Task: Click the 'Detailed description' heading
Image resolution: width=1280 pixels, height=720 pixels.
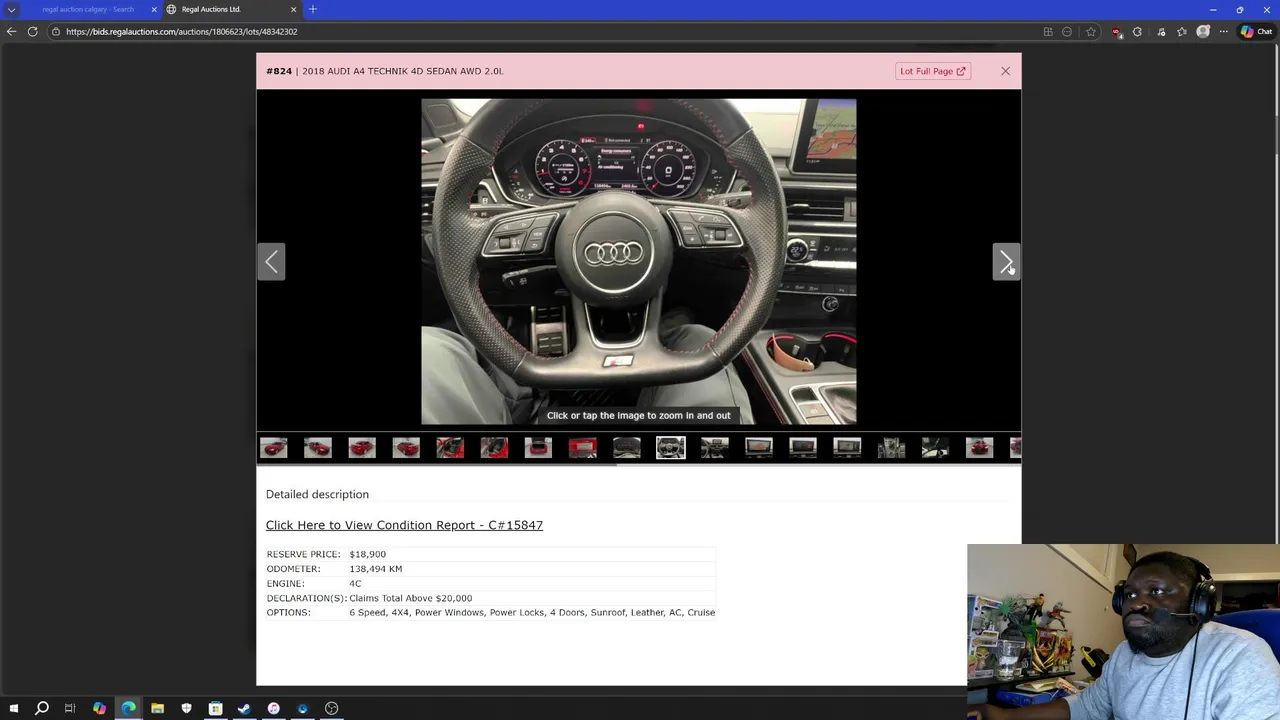Action: point(317,494)
